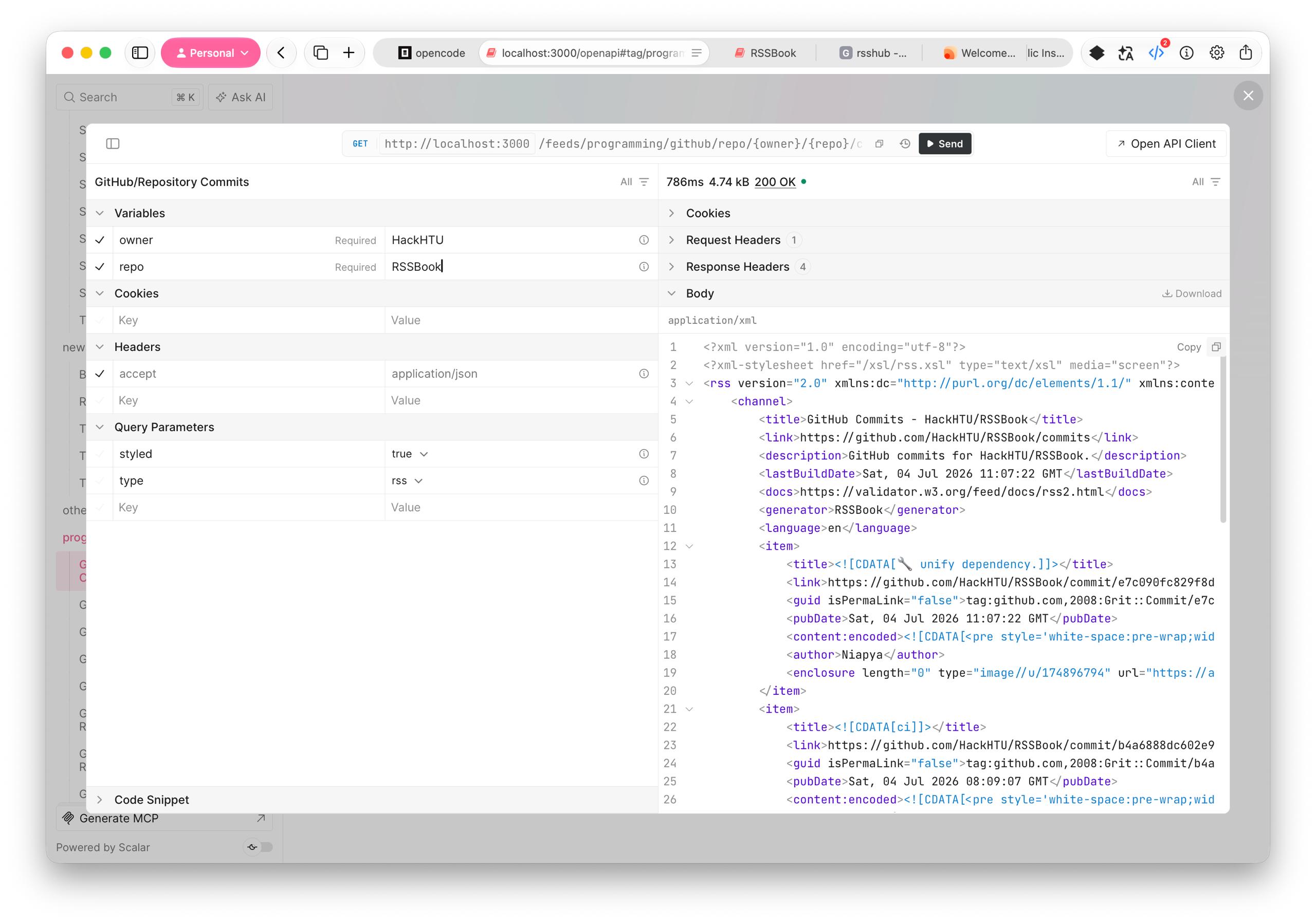Expand the Request Headers section

coord(671,240)
